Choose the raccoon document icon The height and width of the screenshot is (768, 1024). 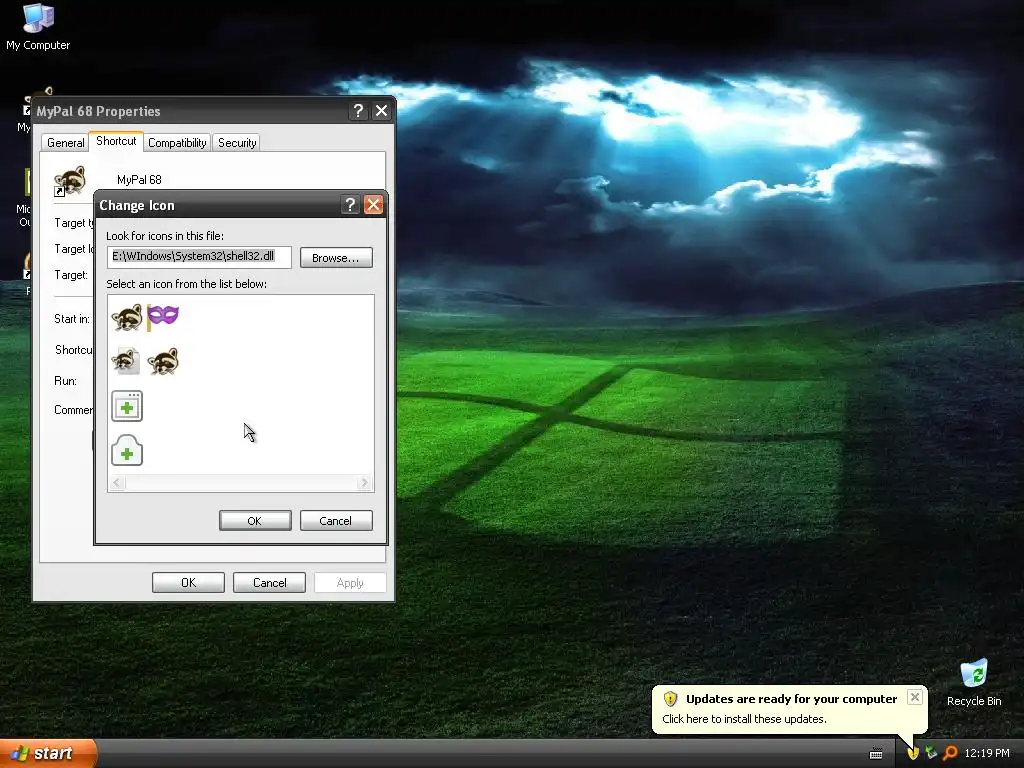point(126,361)
